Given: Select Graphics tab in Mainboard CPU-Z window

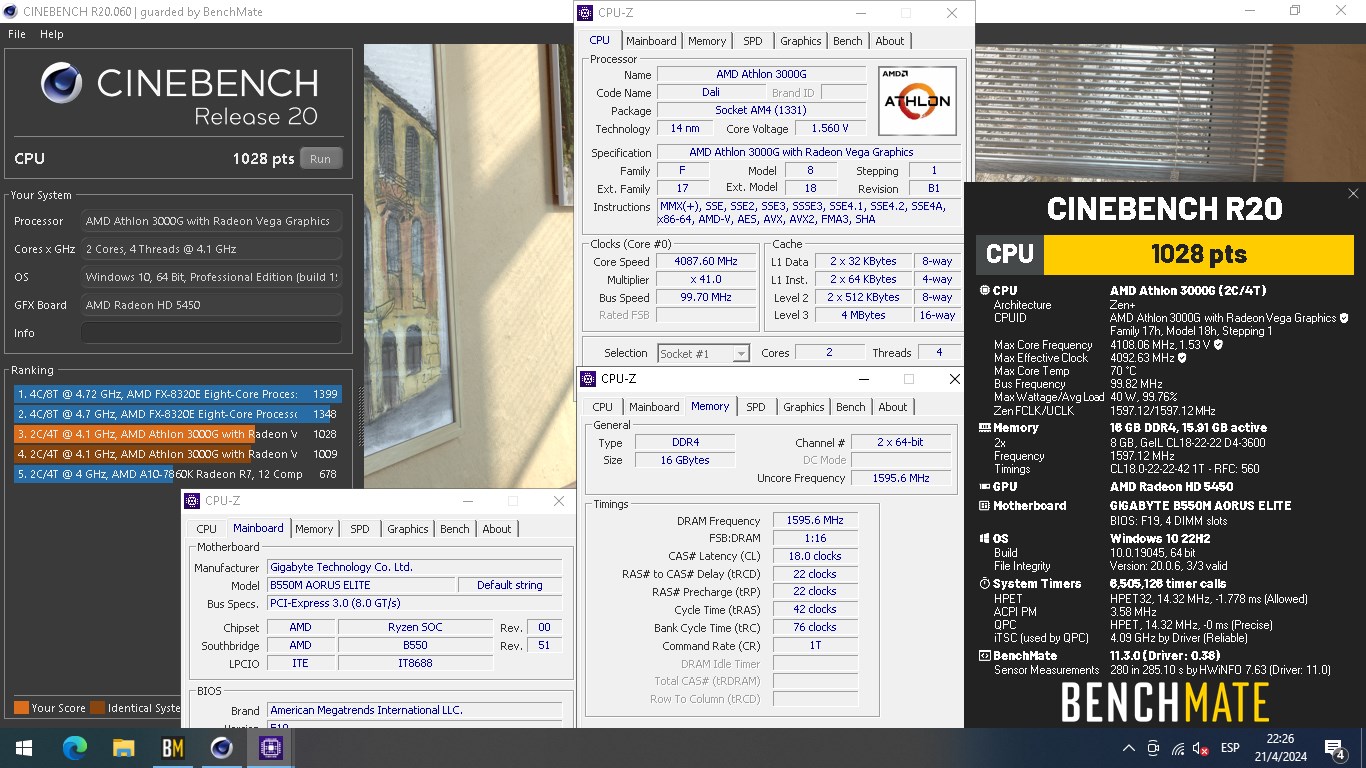Looking at the screenshot, I should pos(408,529).
